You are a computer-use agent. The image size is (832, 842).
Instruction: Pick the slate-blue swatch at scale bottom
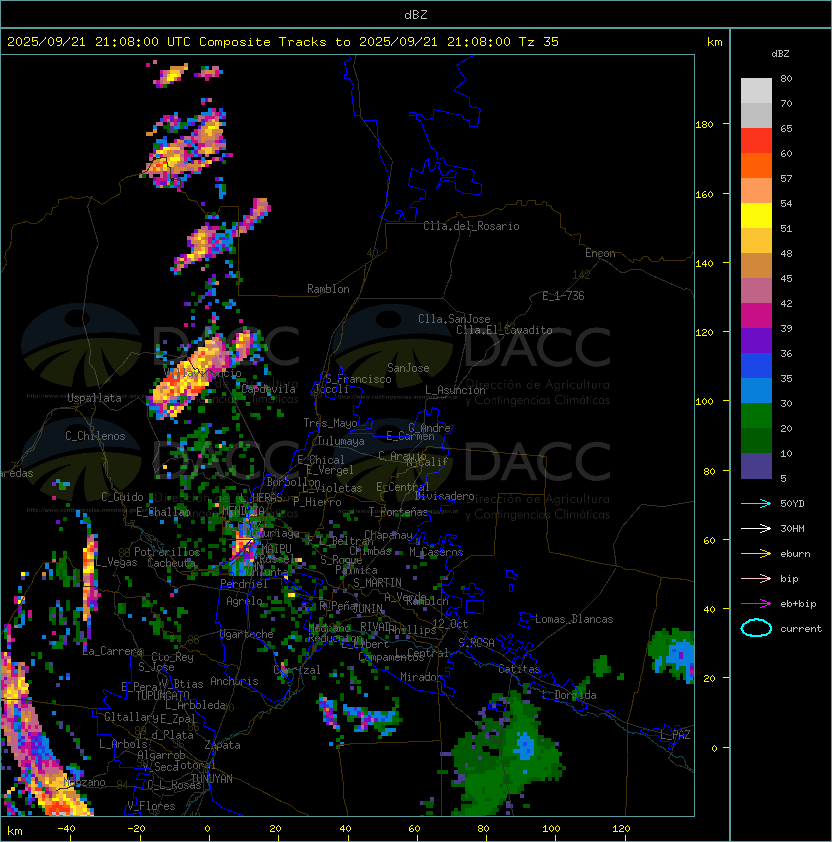pyautogui.click(x=756, y=466)
